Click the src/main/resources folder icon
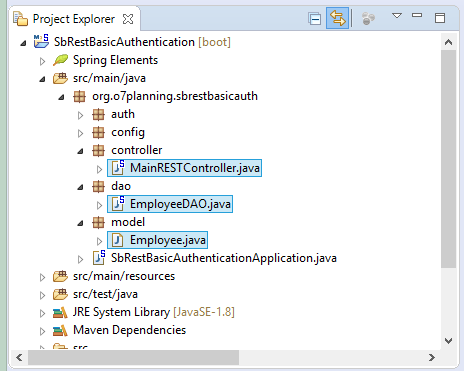Image resolution: width=464 pixels, height=371 pixels. pos(60,276)
